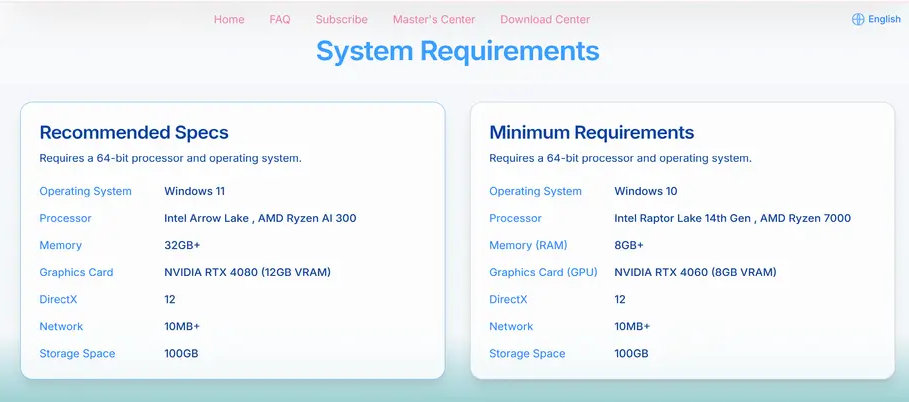Select the Windows 10 value
Image resolution: width=909 pixels, height=402 pixels.
point(645,191)
